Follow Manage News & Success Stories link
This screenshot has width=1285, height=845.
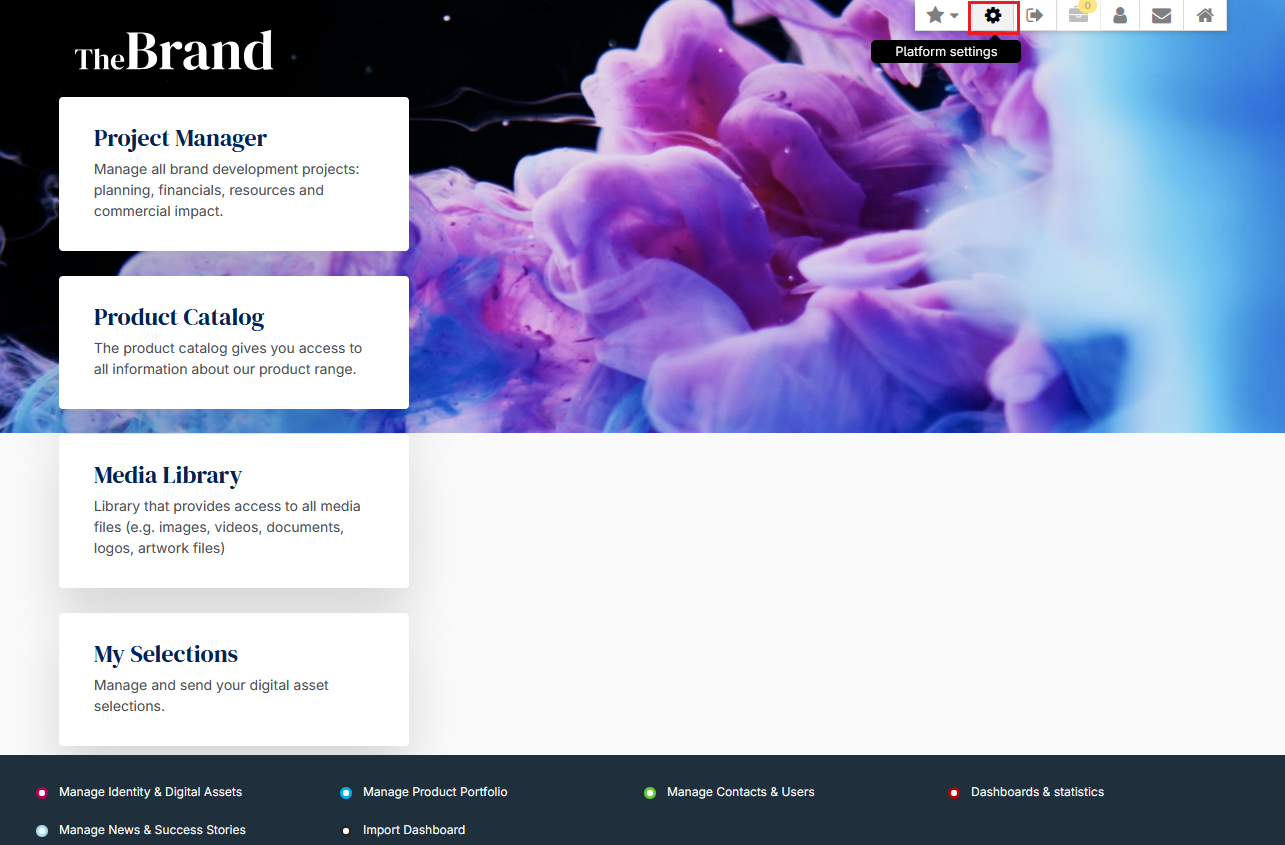(x=152, y=830)
